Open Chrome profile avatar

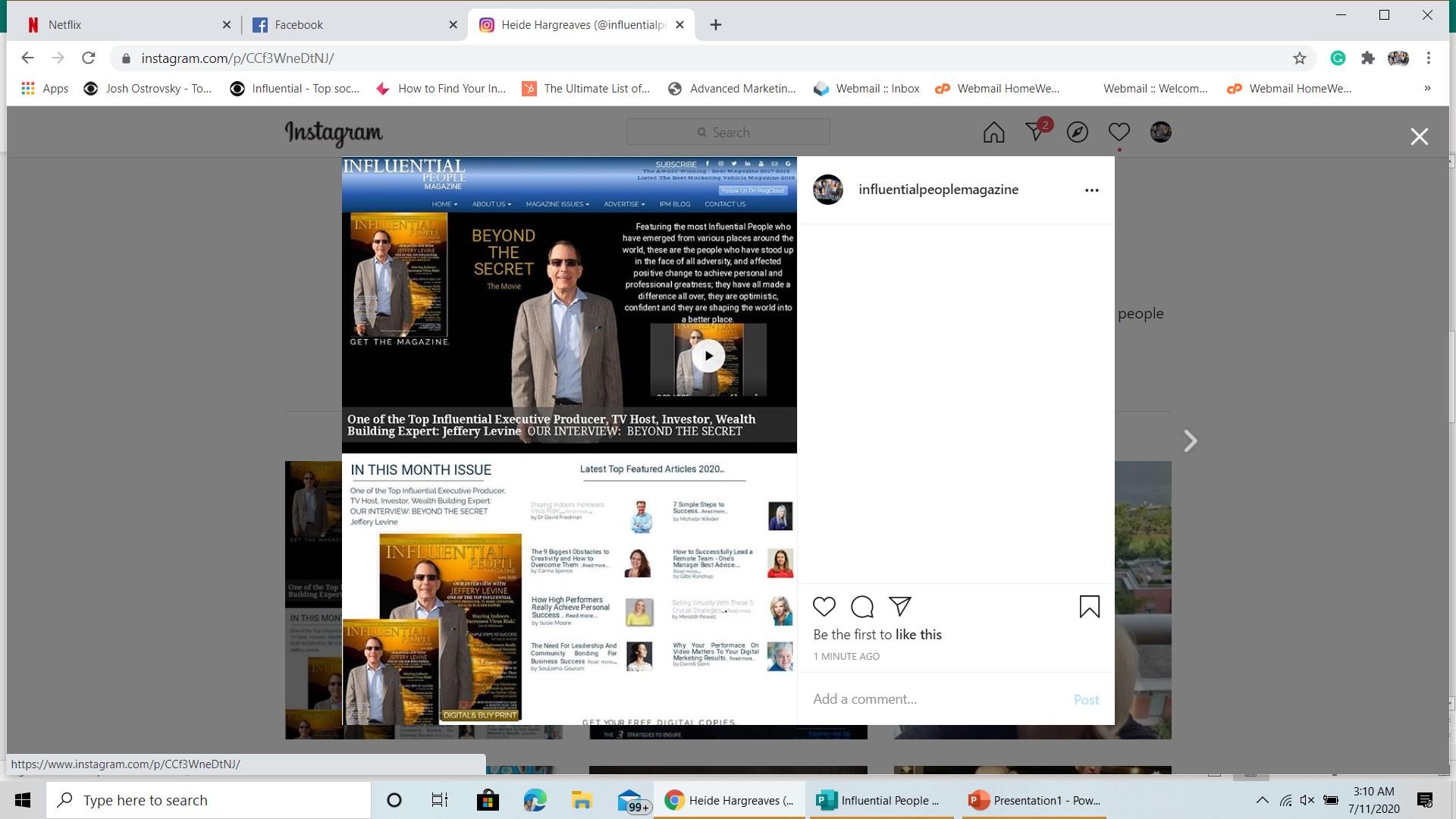[1398, 58]
